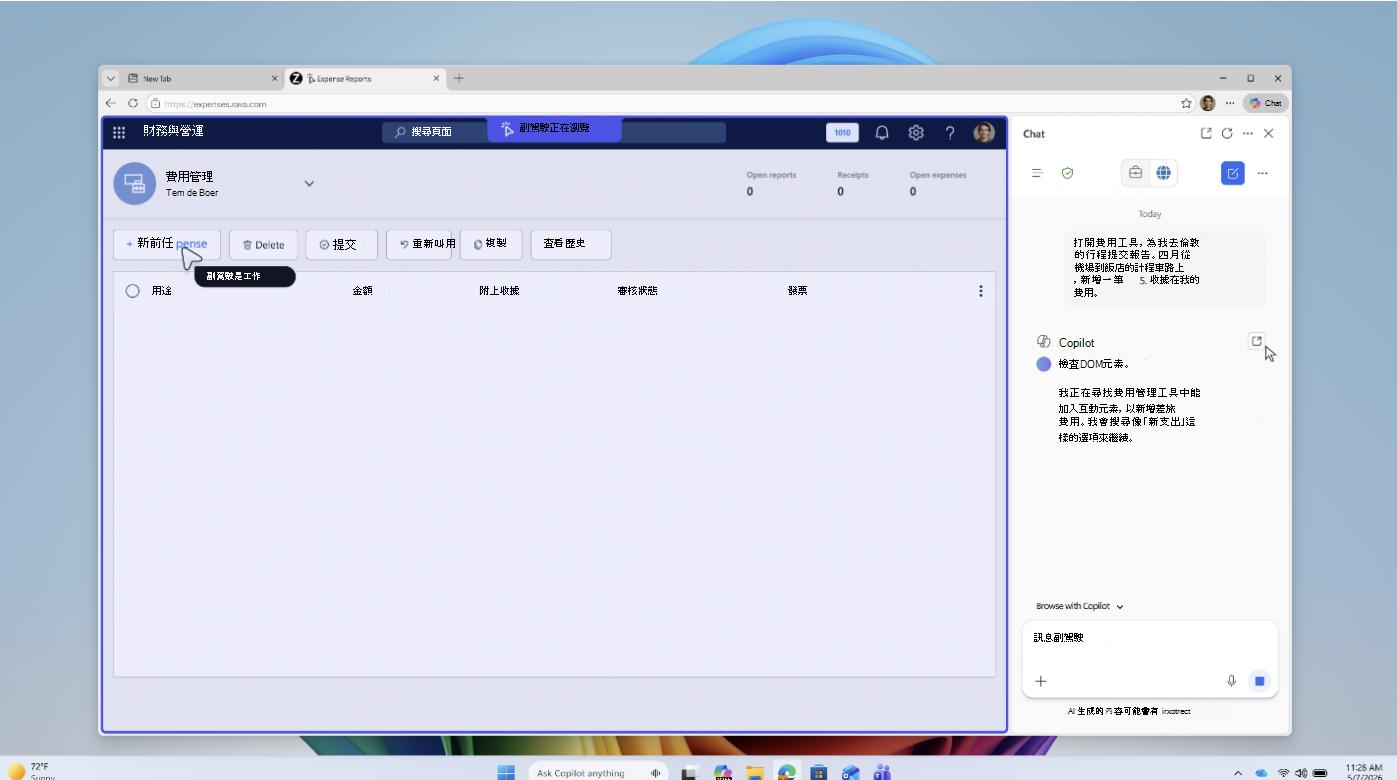1397x780 pixels.
Task: Open the table column options kebab menu
Action: pos(980,291)
